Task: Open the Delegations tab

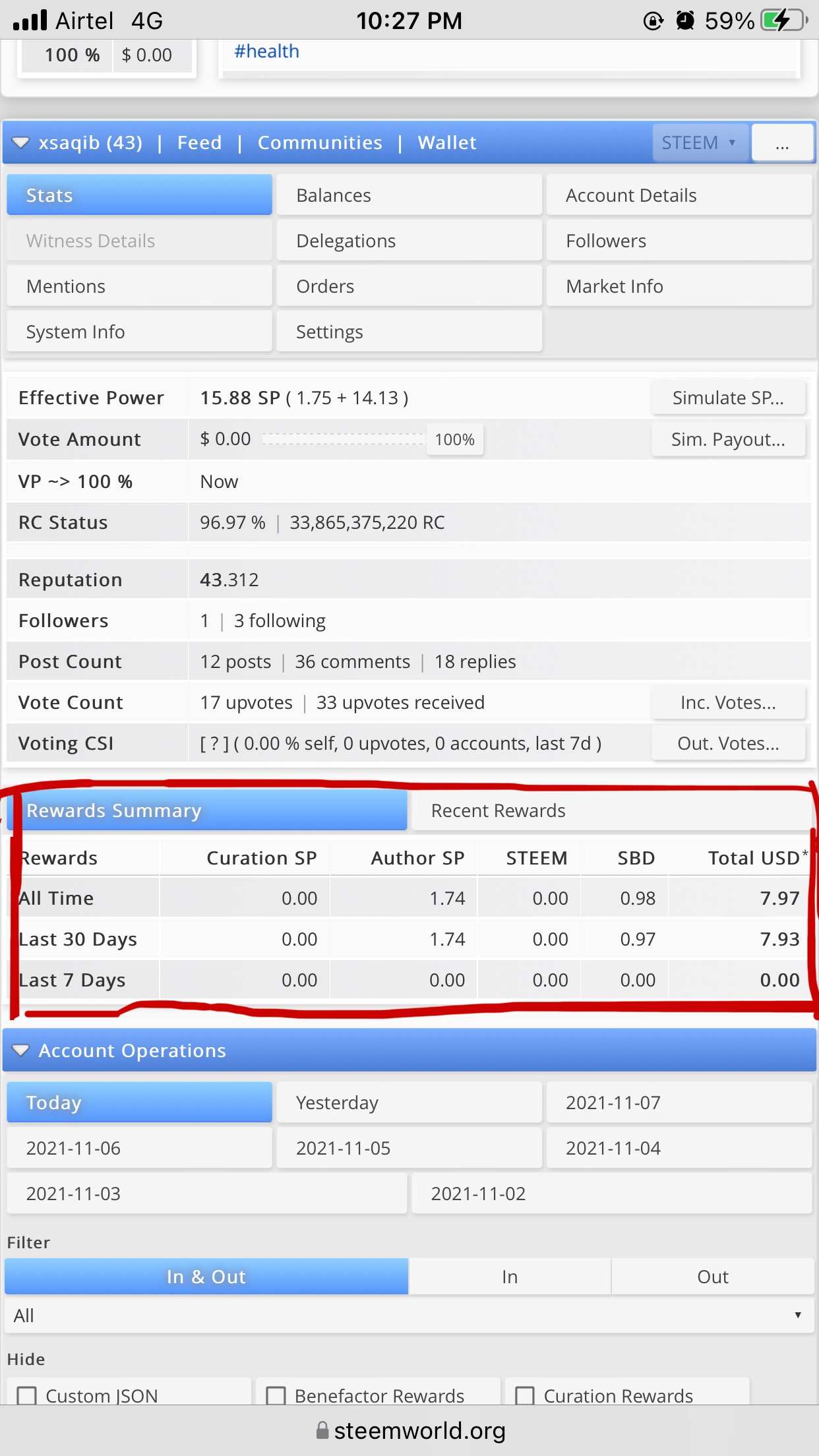Action: click(409, 241)
